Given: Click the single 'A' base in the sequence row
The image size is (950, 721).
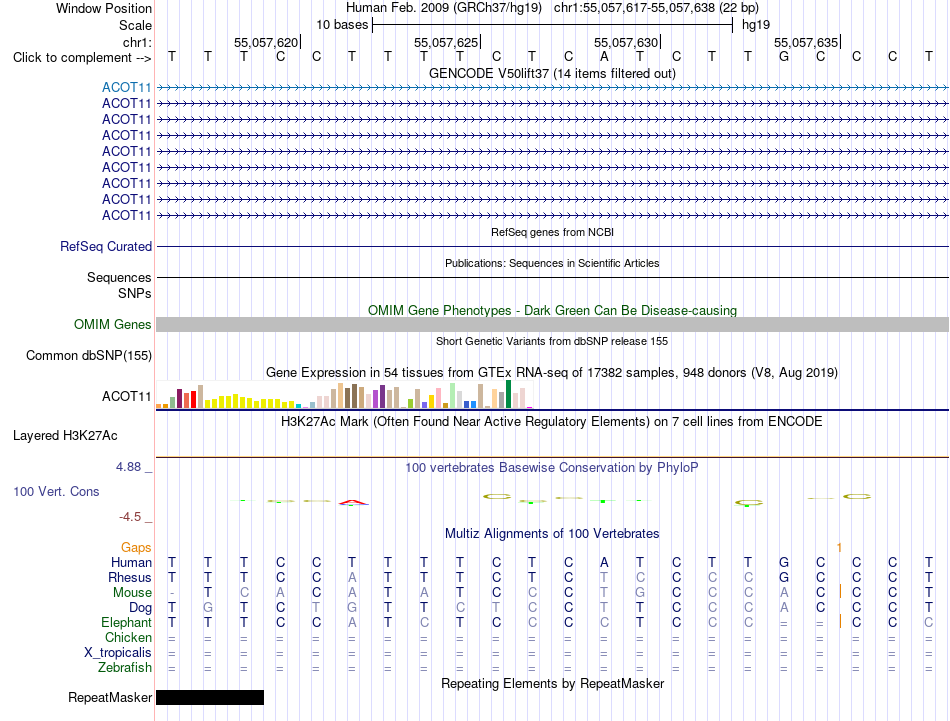Looking at the screenshot, I should (604, 57).
